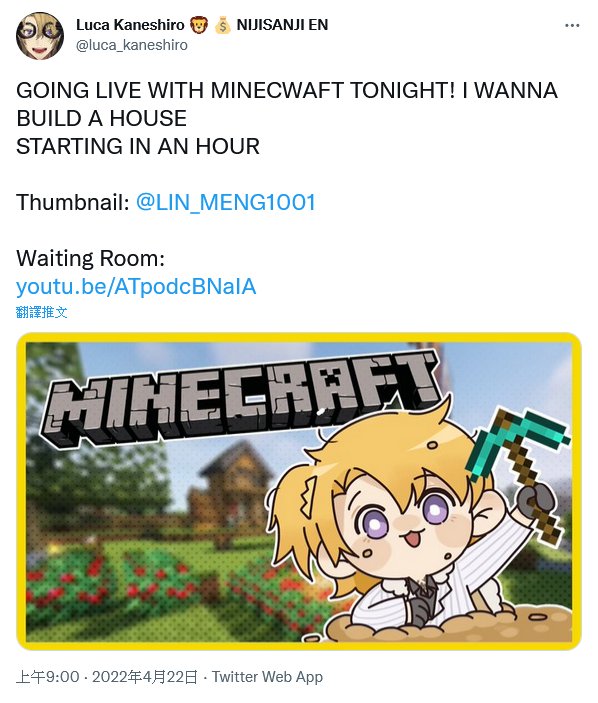Click the NIJISANJI EN text

click(x=282, y=25)
